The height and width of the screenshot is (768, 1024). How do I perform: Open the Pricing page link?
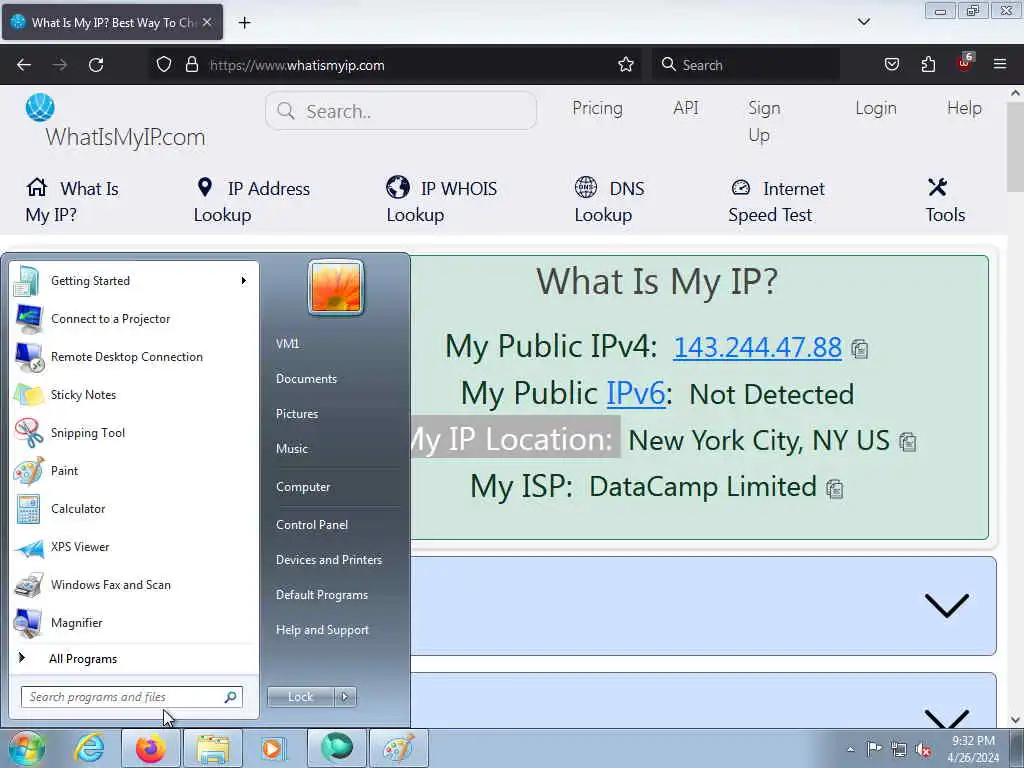[x=597, y=108]
